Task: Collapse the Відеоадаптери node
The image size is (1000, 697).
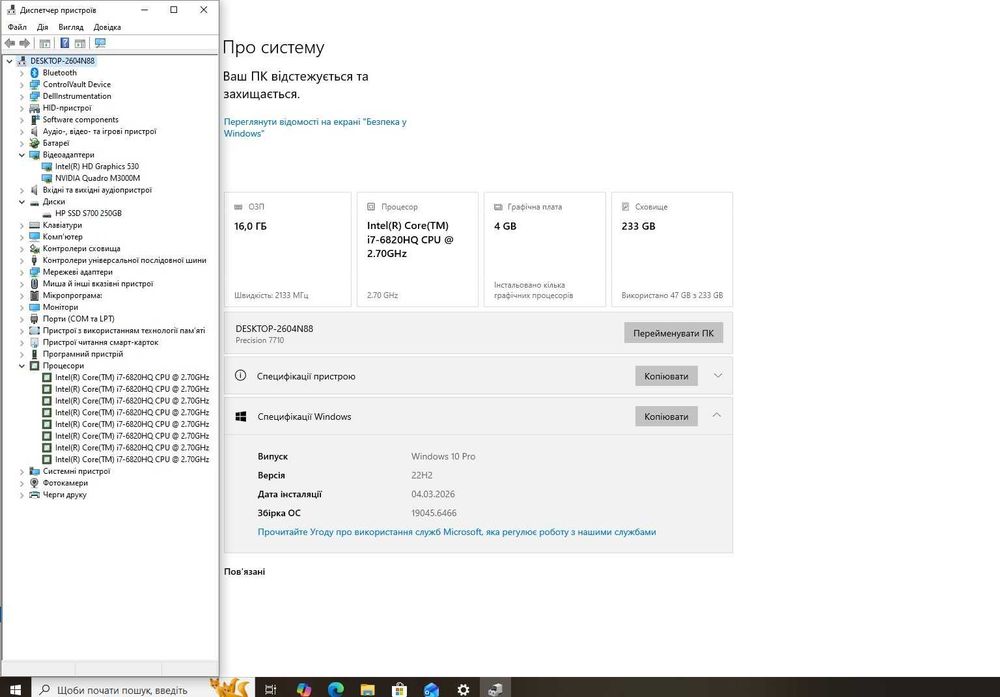Action: coord(22,155)
